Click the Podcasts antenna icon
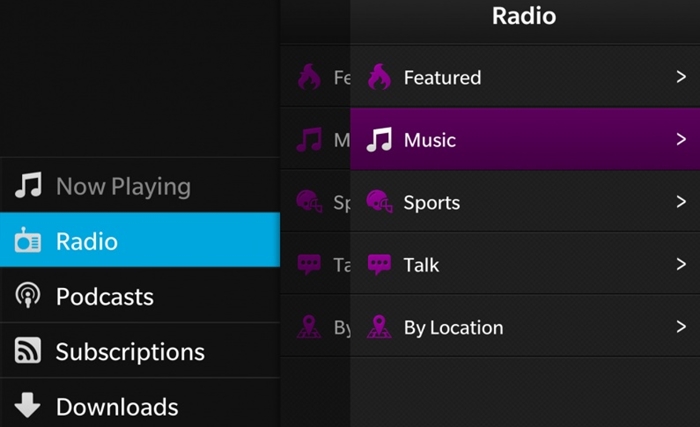The height and width of the screenshot is (427, 700). click(28, 296)
